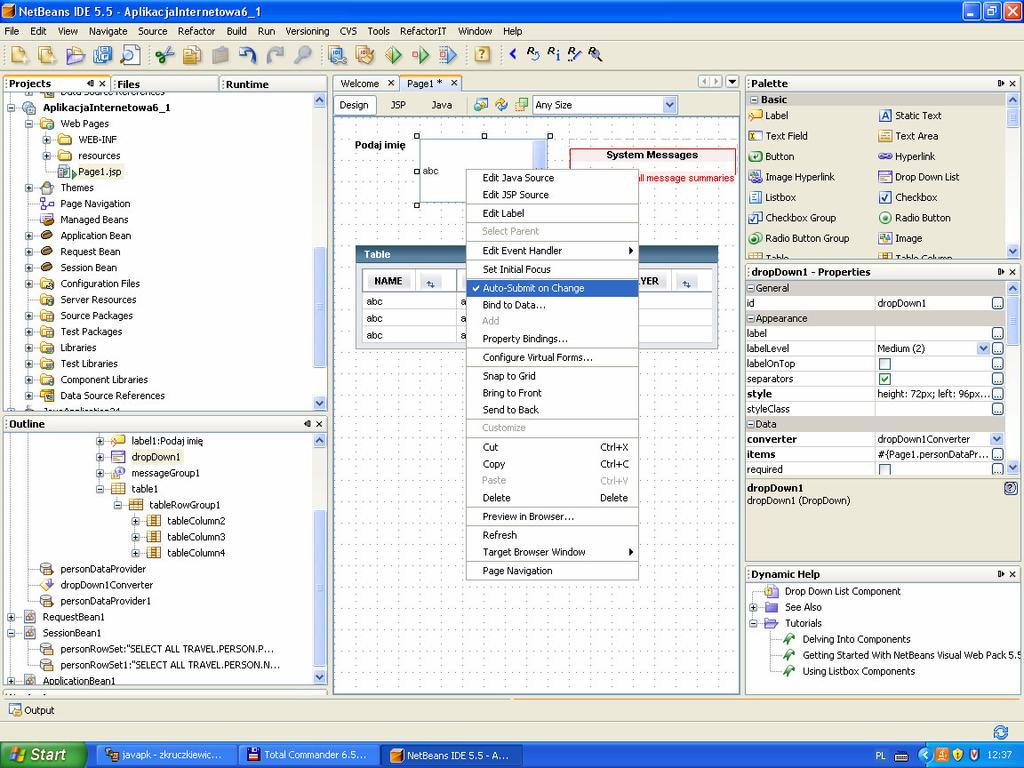The width and height of the screenshot is (1024, 768).
Task: Select the Hyperlink palette component
Action: click(x=907, y=157)
